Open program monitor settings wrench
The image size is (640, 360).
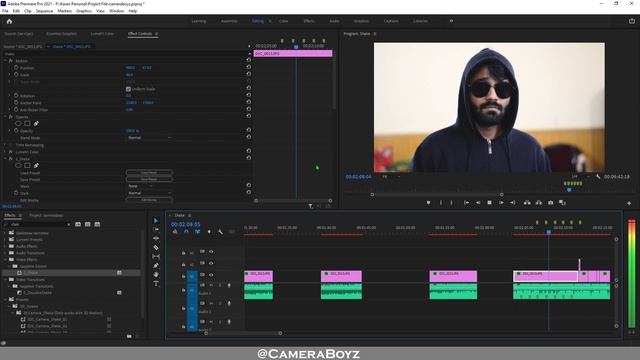coord(598,177)
